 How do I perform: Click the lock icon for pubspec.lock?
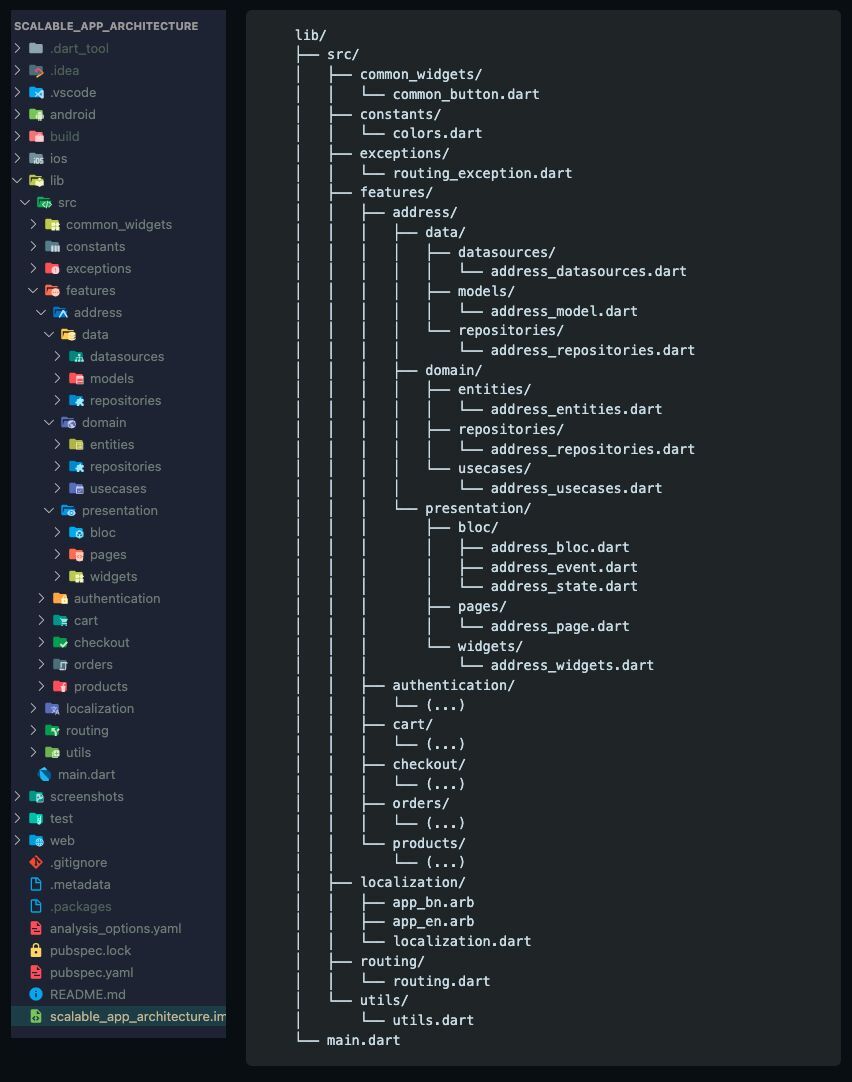tap(36, 950)
